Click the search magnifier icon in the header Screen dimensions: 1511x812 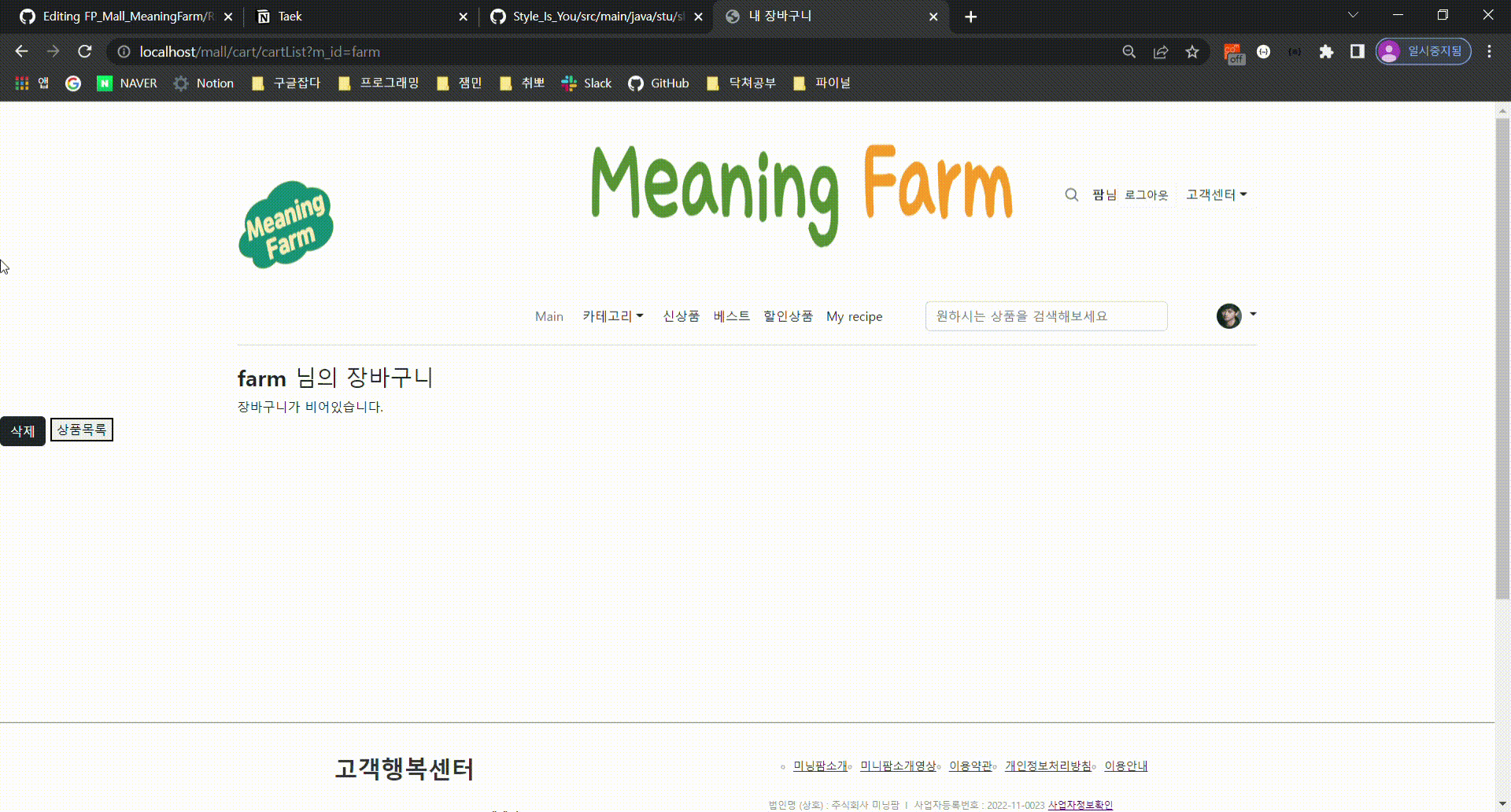coord(1071,194)
